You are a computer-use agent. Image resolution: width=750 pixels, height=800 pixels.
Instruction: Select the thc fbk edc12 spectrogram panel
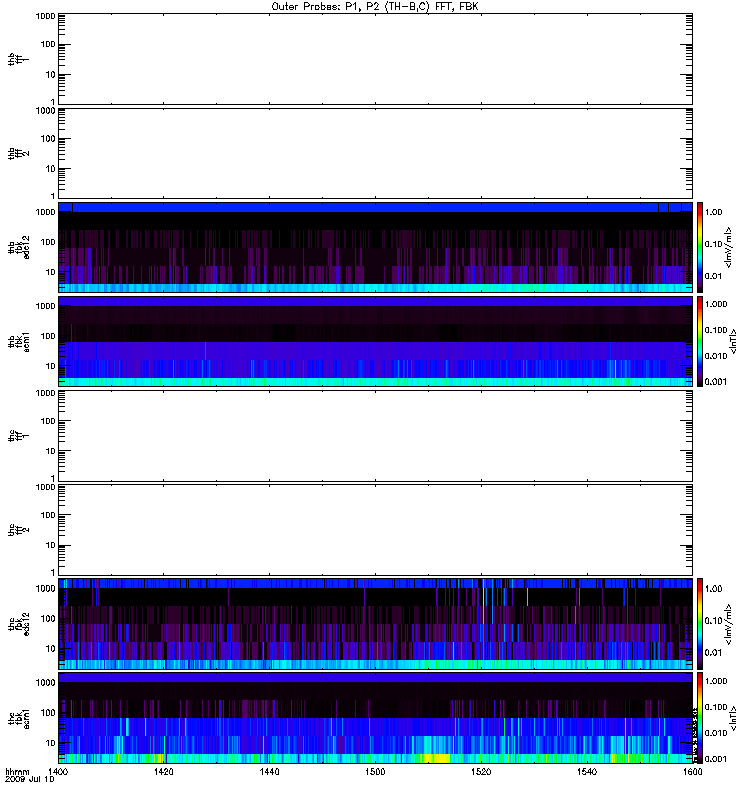pos(376,623)
